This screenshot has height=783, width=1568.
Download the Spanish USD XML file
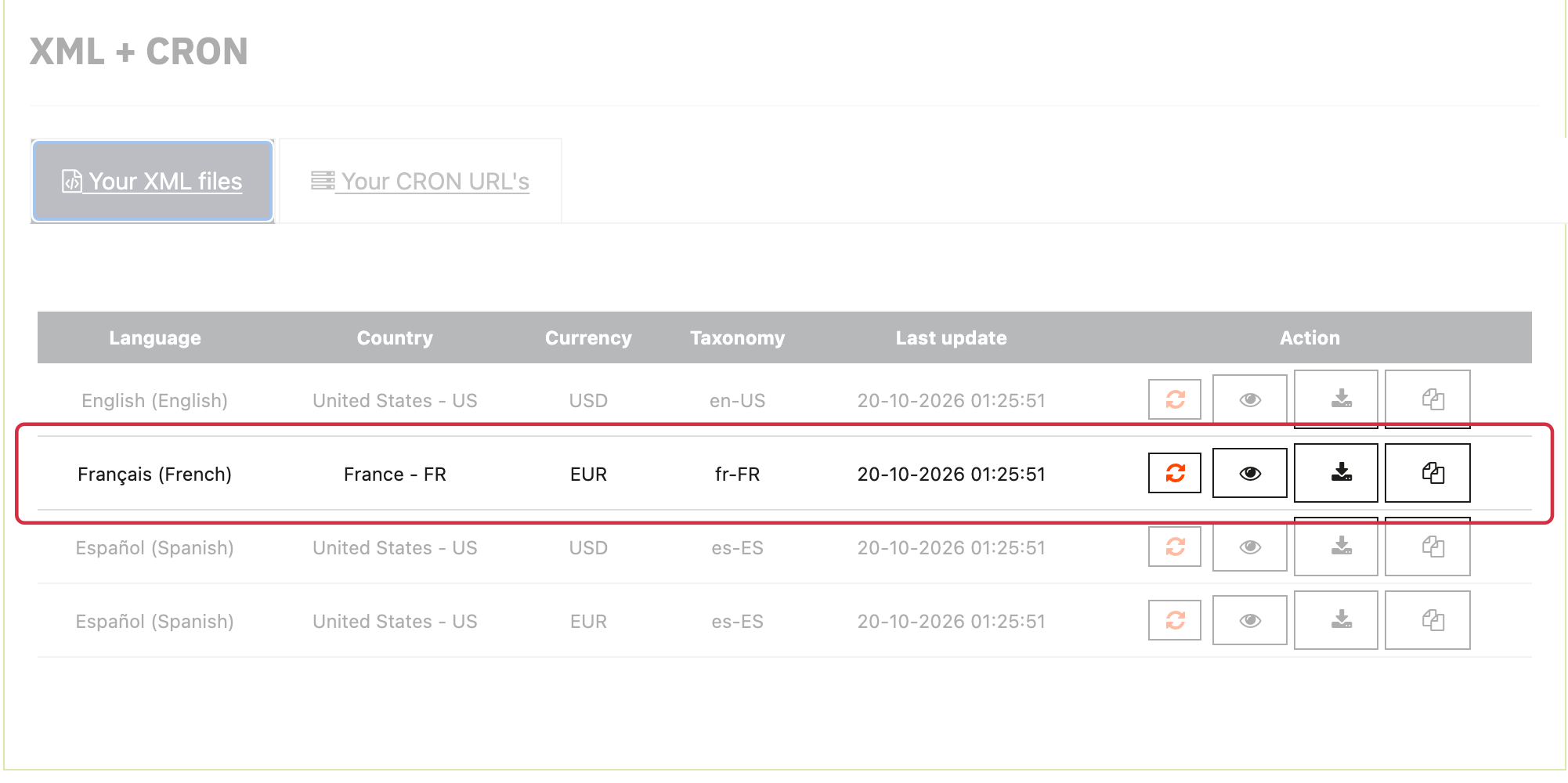1335,547
